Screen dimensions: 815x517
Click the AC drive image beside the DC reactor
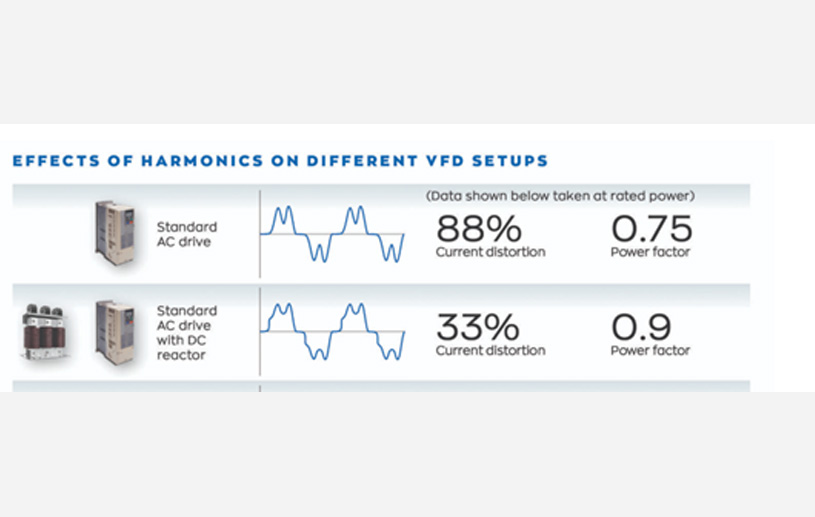[115, 329]
